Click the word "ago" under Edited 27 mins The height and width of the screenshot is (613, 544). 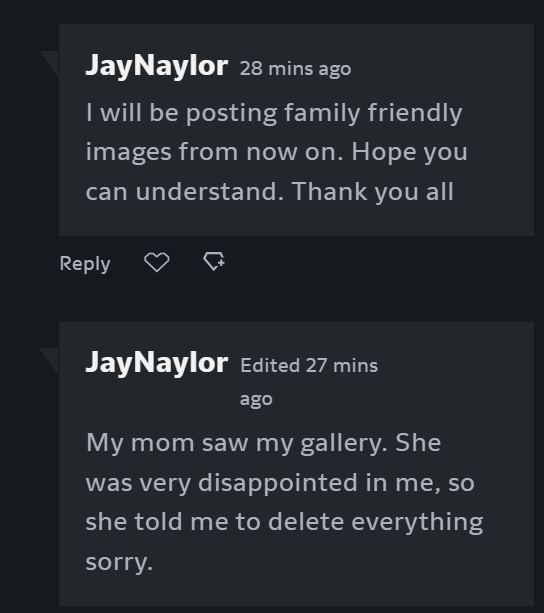pos(256,400)
